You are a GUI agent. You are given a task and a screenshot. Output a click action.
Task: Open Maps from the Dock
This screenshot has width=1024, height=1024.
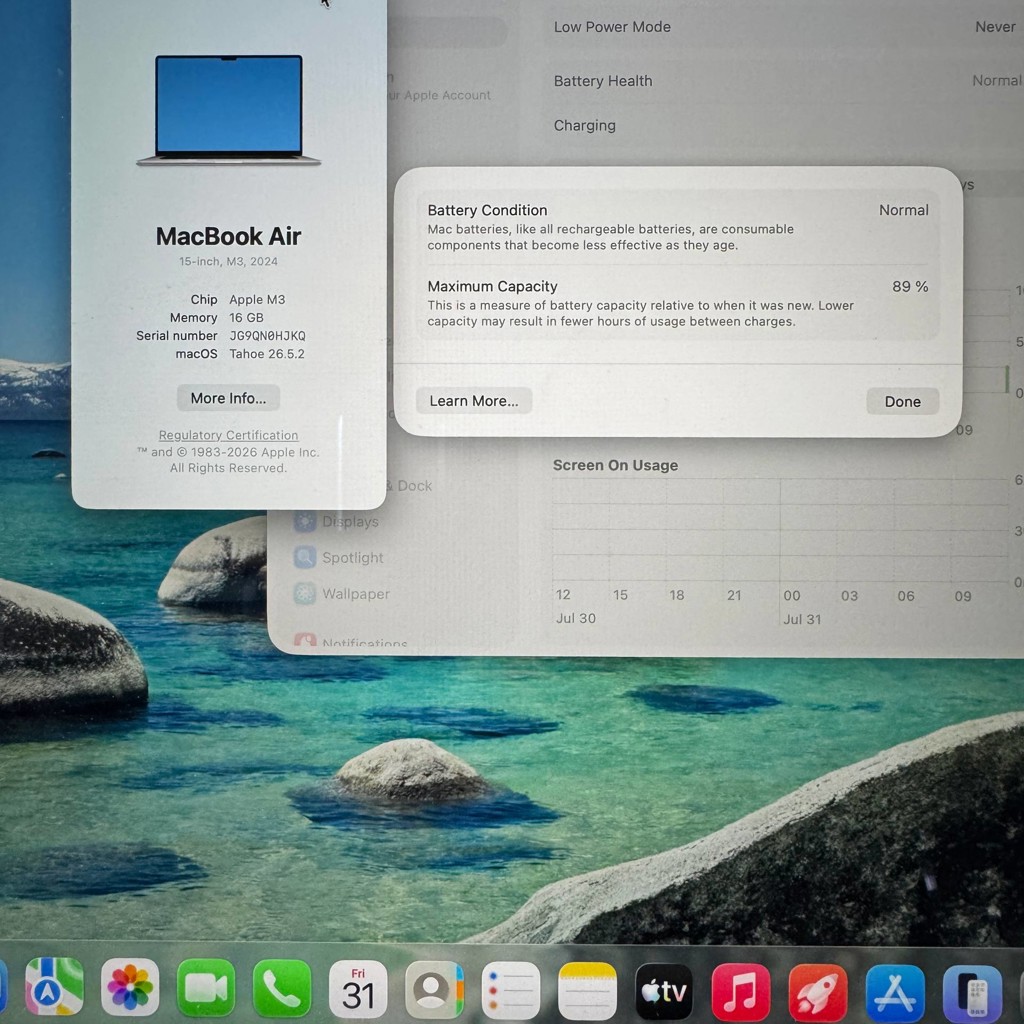coord(54,987)
